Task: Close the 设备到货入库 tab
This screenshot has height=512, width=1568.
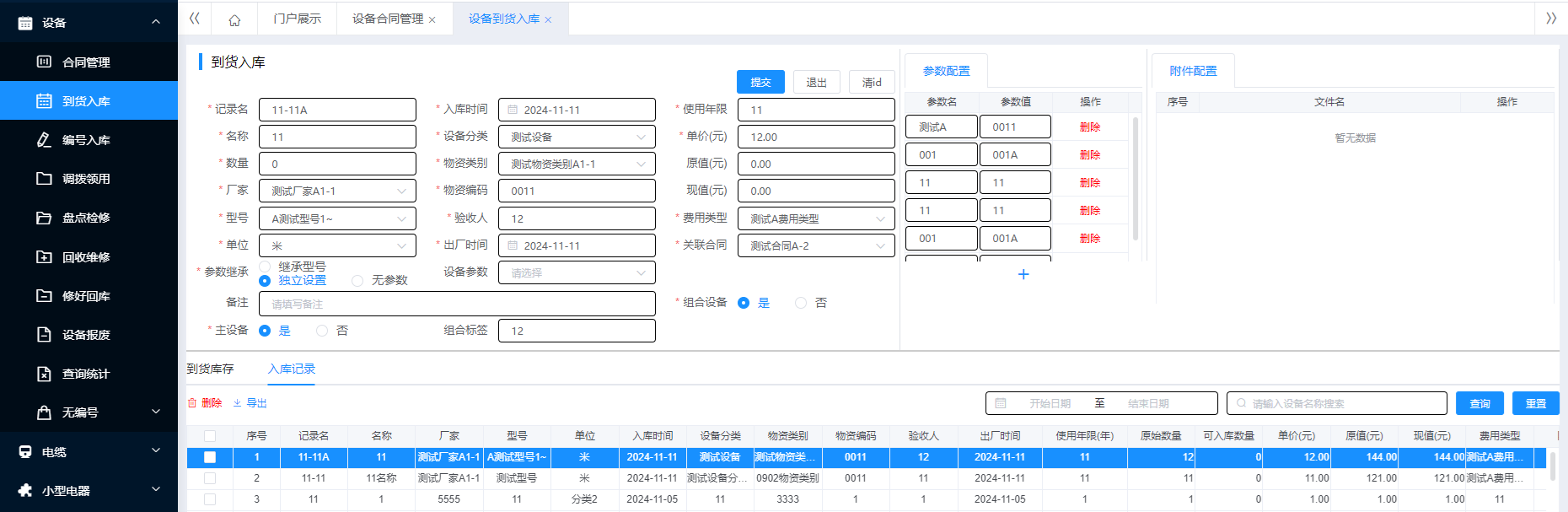Action: click(548, 20)
